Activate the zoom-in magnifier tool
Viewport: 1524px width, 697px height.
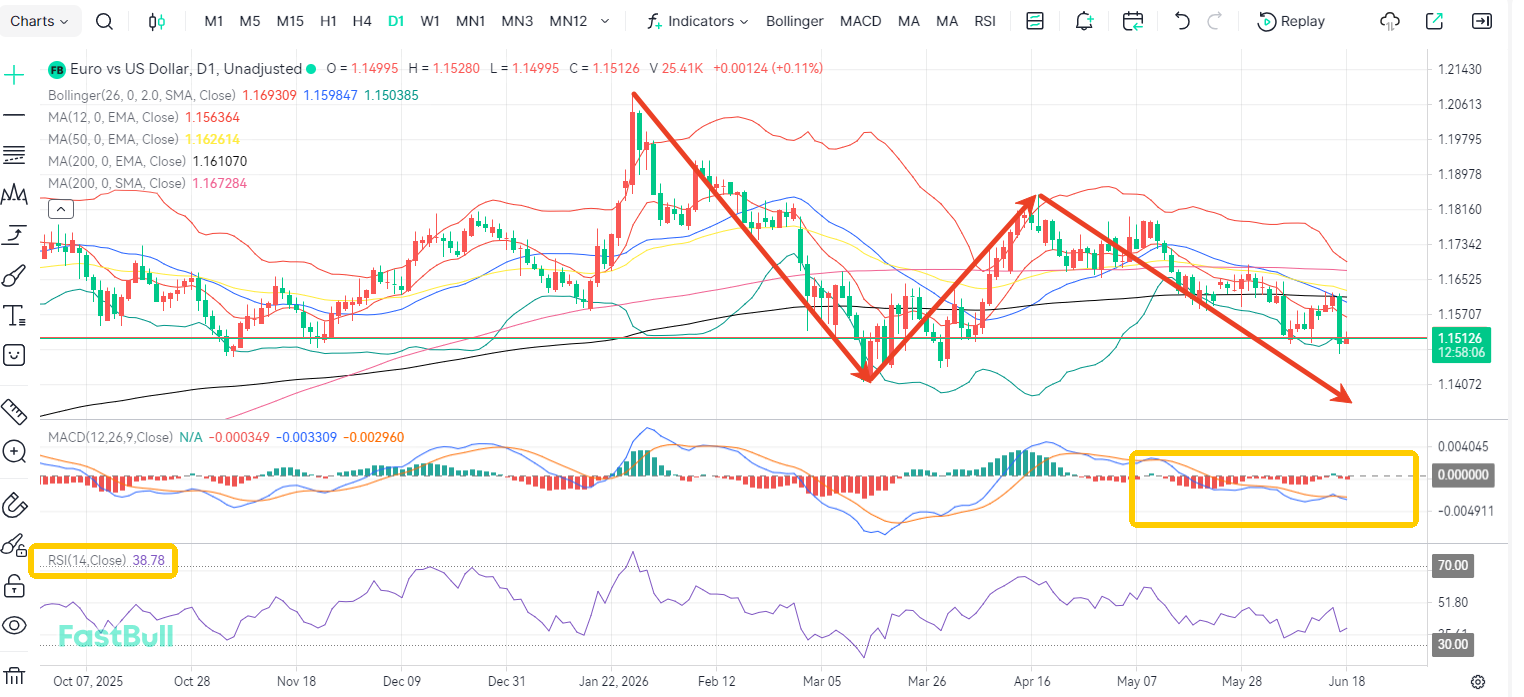coord(14,451)
